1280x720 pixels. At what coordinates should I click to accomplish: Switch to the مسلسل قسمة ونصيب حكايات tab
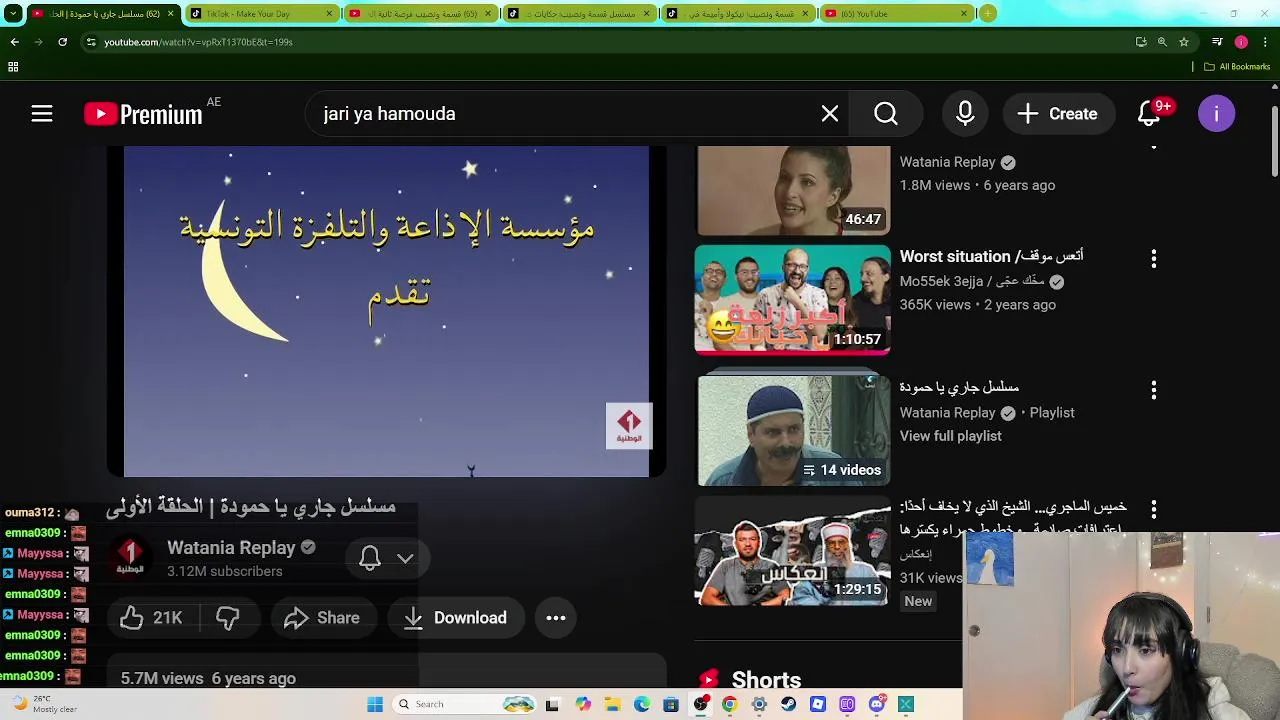click(578, 13)
